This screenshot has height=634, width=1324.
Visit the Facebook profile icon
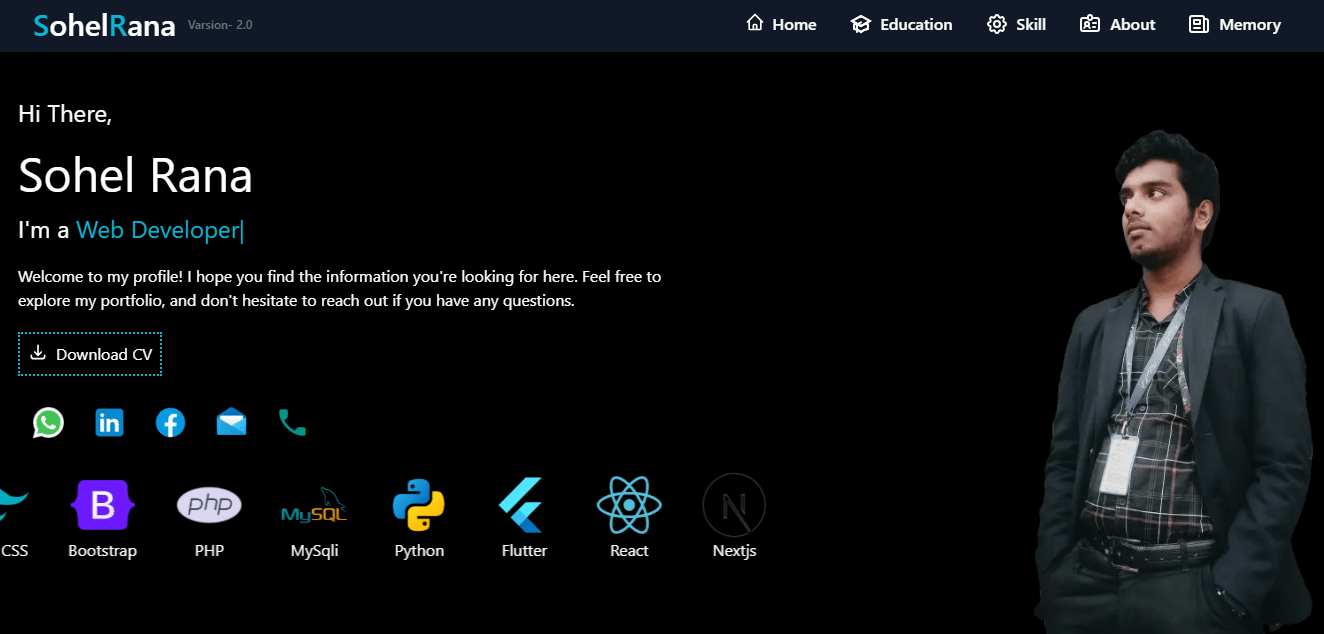[x=170, y=423]
